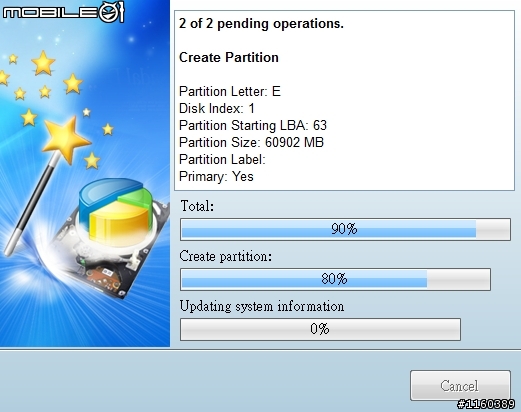Click the 'Create Partition' heading
Screen dimensions: 521x412
(x=229, y=57)
